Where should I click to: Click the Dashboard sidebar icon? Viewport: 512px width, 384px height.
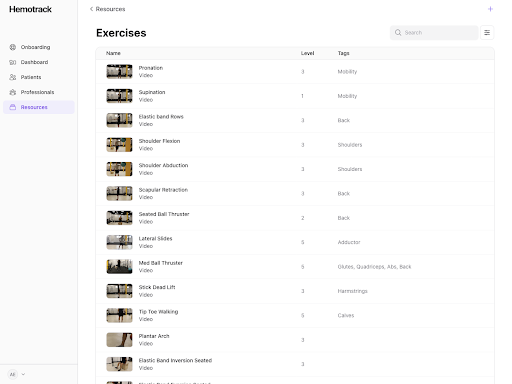point(13,62)
